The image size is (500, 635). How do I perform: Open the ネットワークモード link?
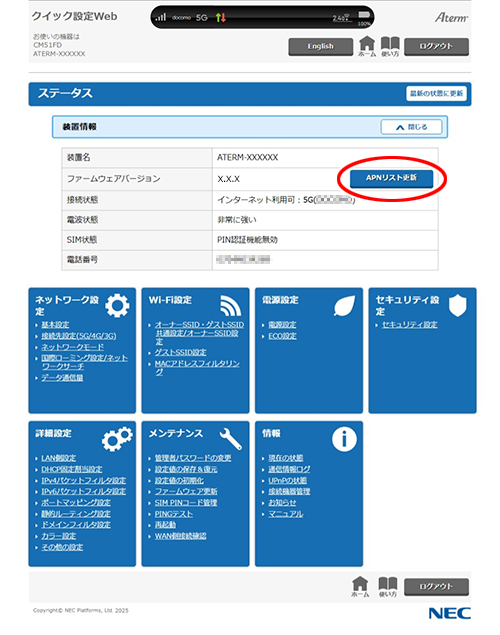click(x=72, y=347)
